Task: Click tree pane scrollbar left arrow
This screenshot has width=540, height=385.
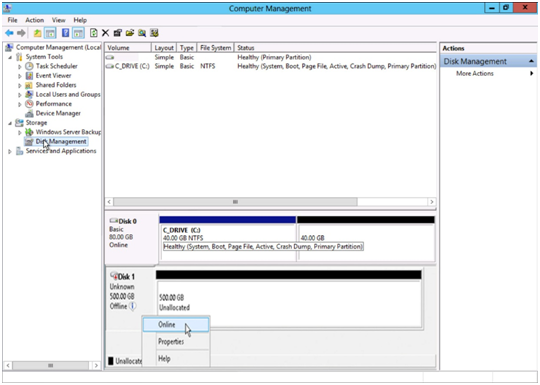Action: [x=8, y=365]
